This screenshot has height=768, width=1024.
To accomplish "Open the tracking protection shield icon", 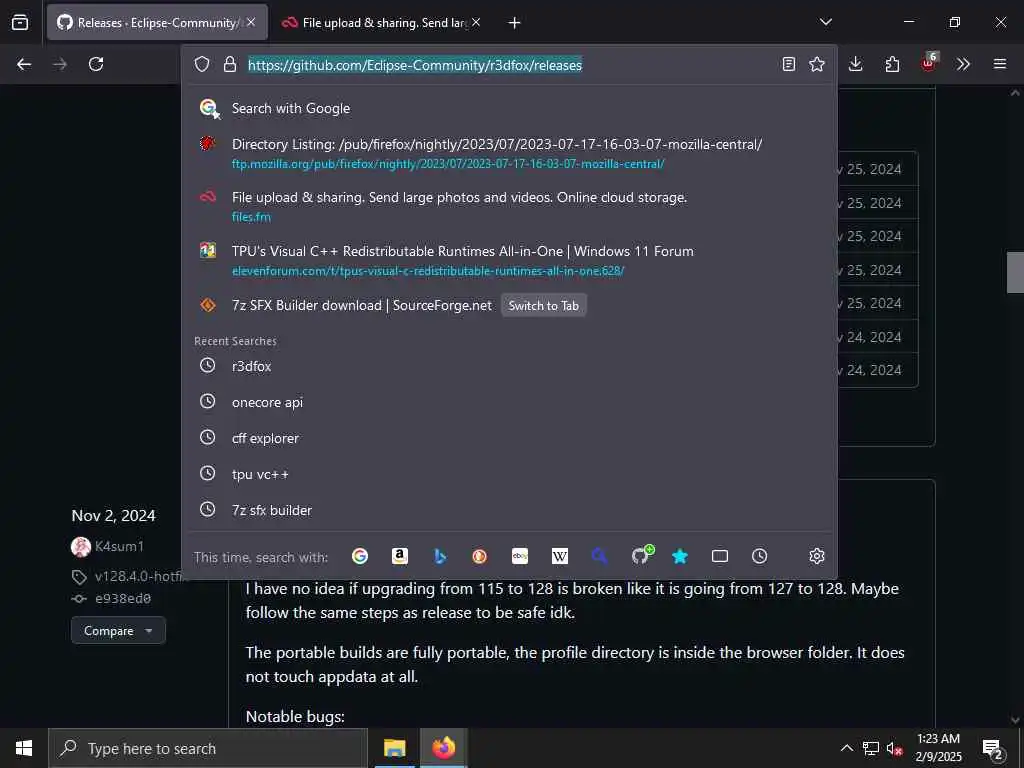I will click(202, 64).
